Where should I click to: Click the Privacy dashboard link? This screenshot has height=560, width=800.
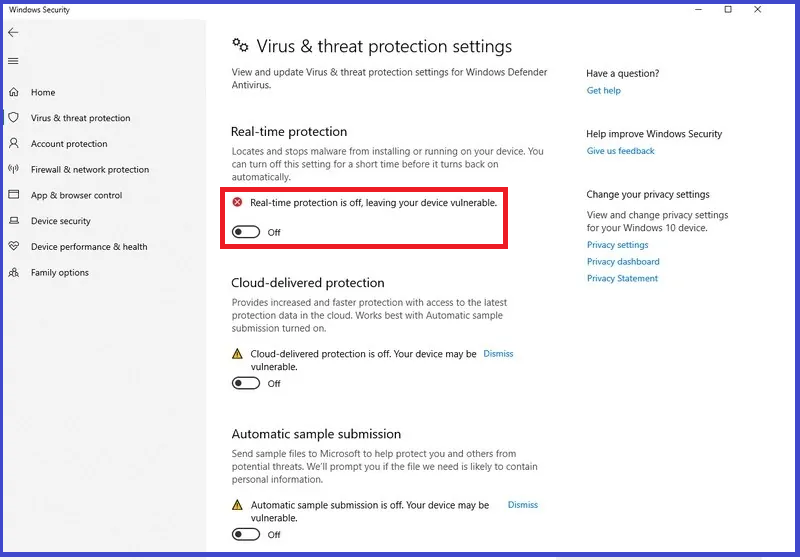623,262
